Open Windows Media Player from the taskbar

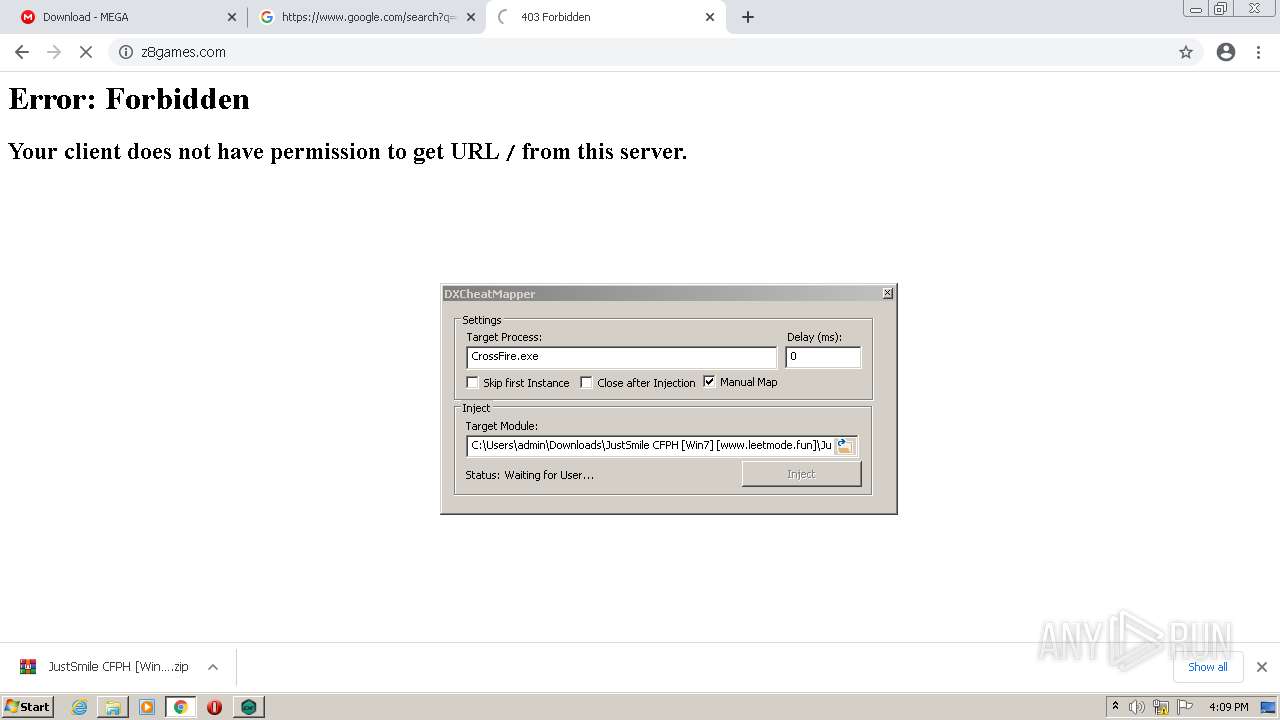pyautogui.click(x=147, y=707)
